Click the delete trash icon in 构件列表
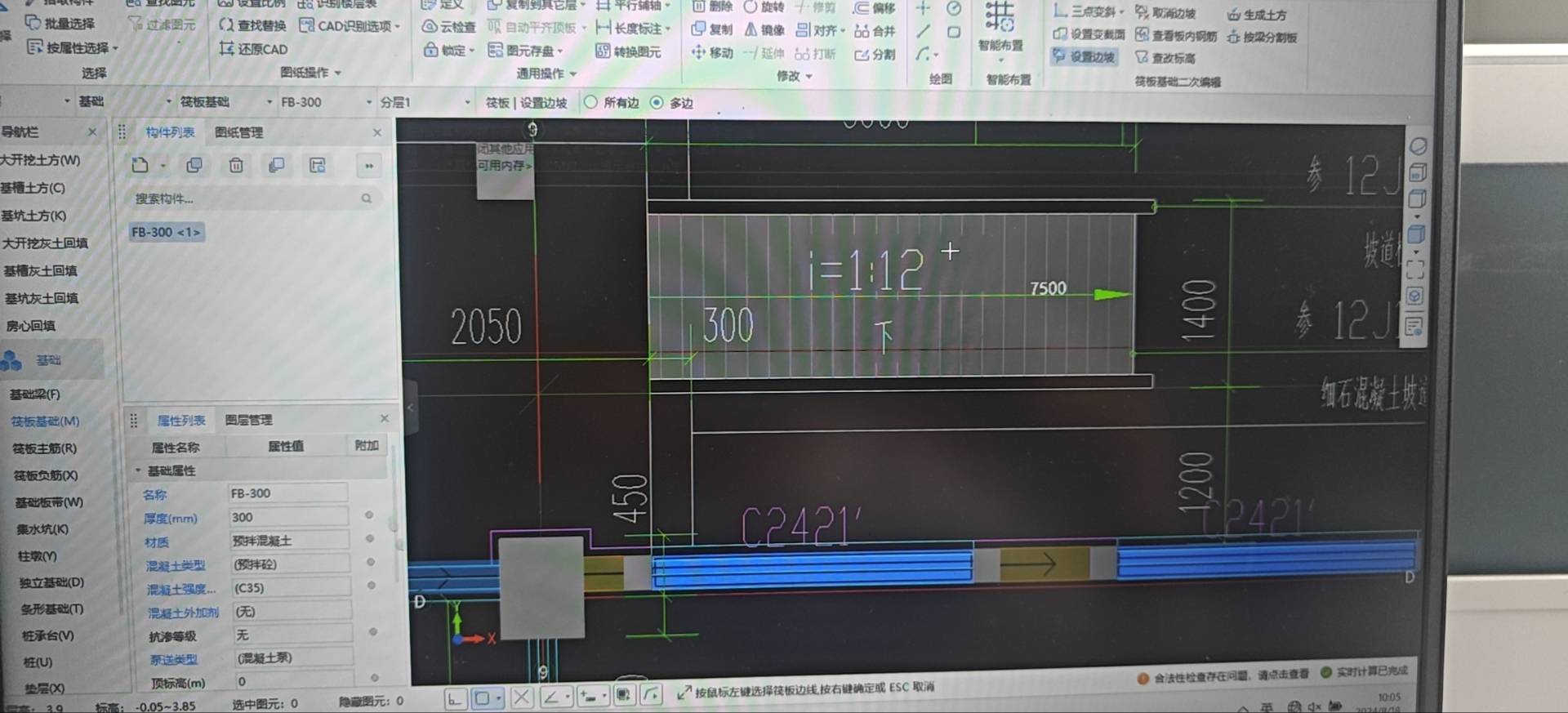Screen dimensions: 1568x713 [236, 166]
